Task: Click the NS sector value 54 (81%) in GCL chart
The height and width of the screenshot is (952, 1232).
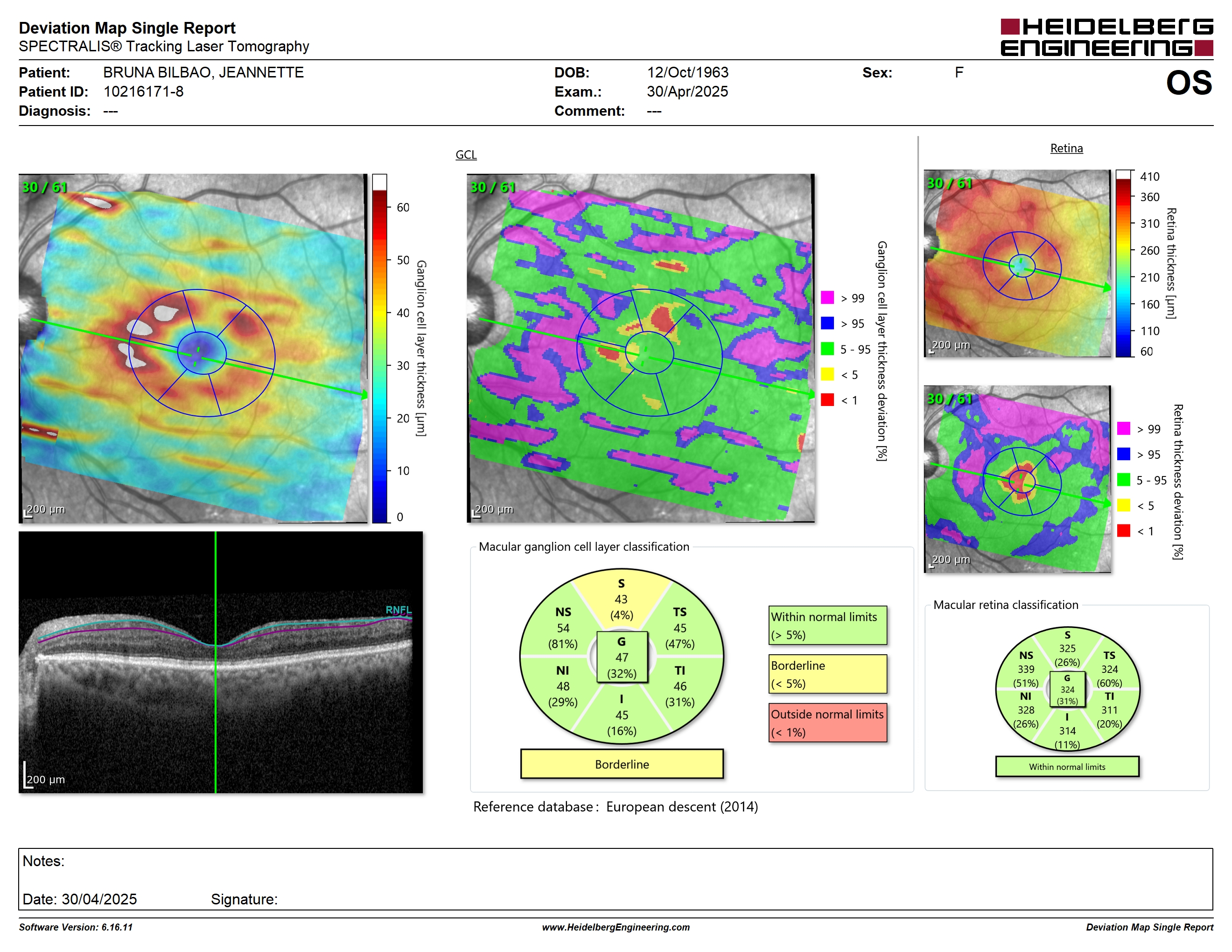Action: point(563,628)
